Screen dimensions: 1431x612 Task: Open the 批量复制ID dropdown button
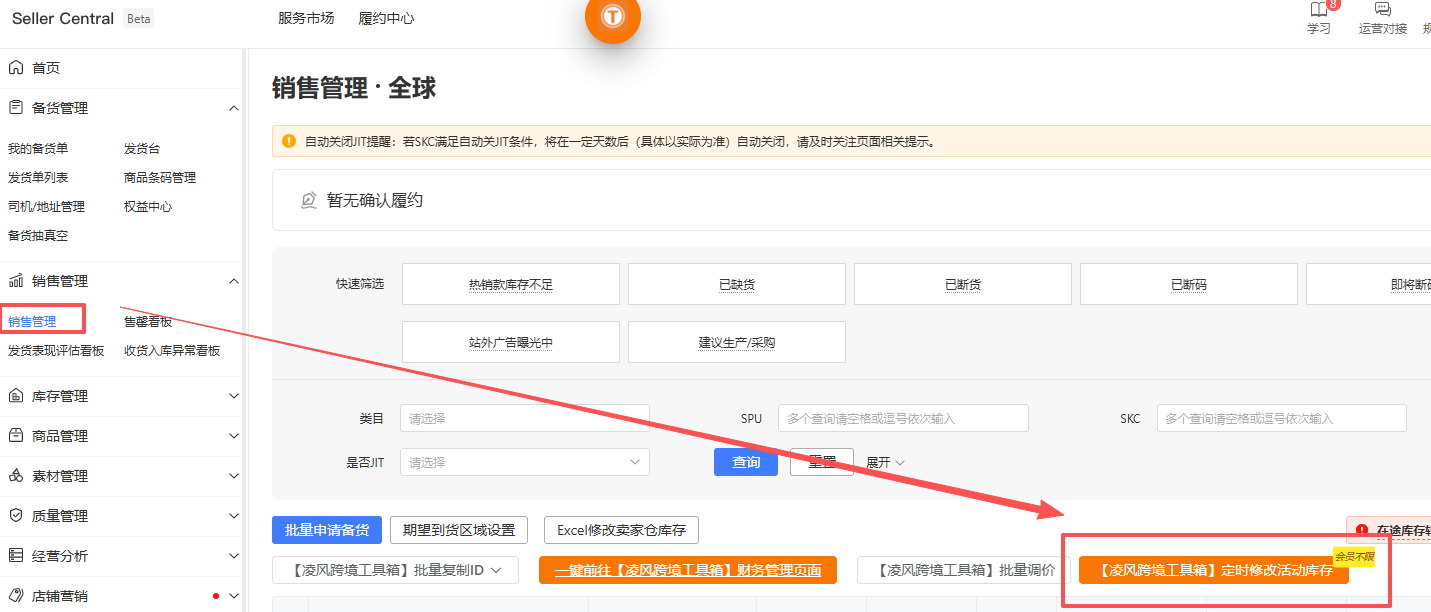pyautogui.click(x=395, y=570)
